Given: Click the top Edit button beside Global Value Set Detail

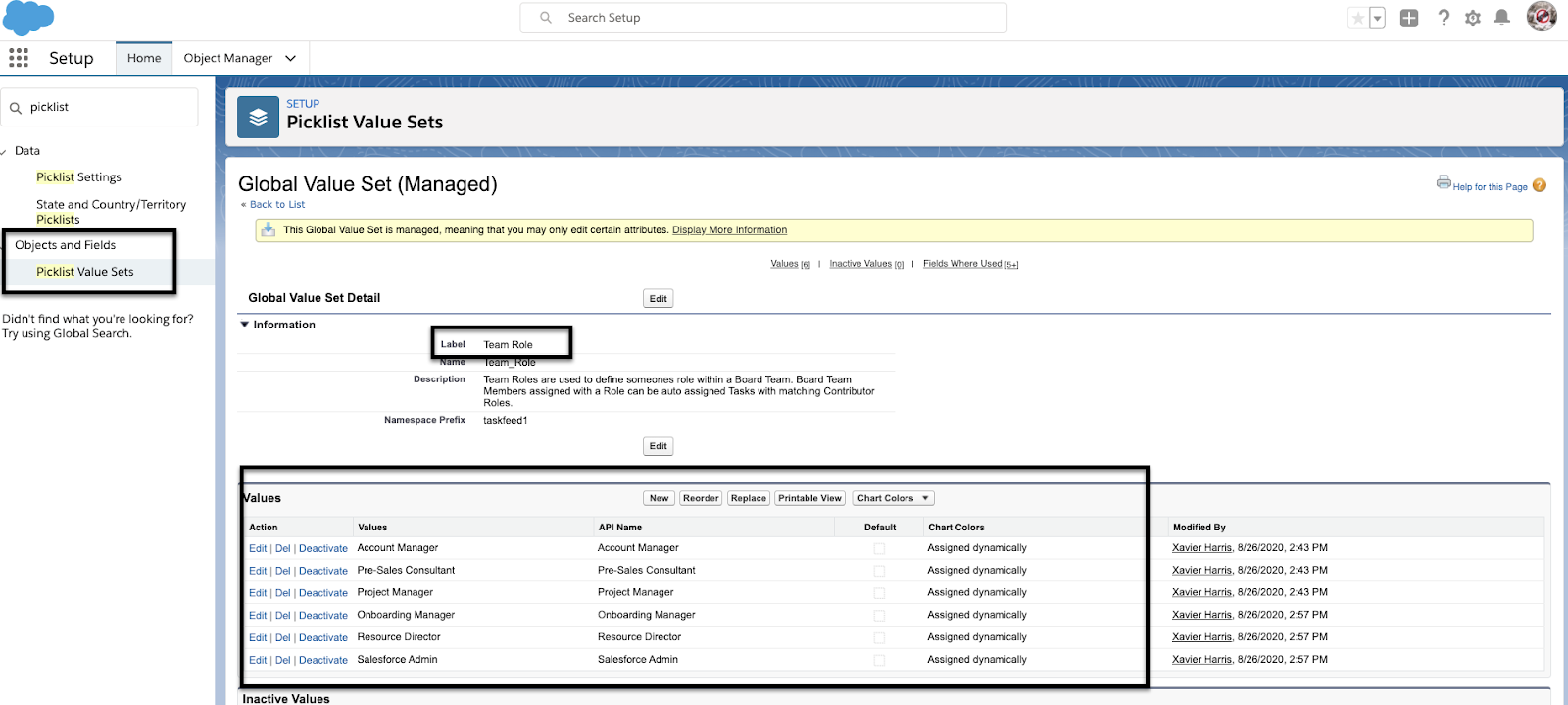Looking at the screenshot, I should point(659,299).
